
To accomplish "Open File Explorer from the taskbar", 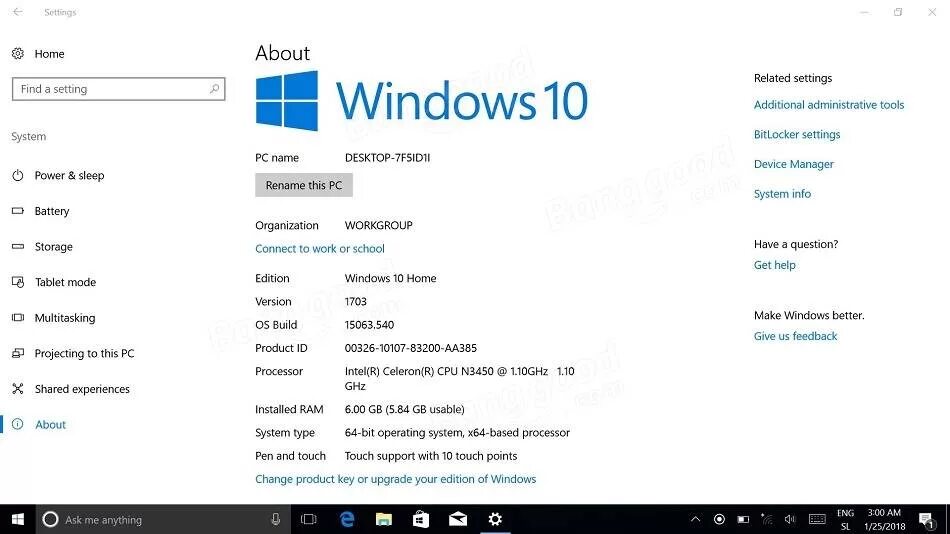I will click(384, 519).
